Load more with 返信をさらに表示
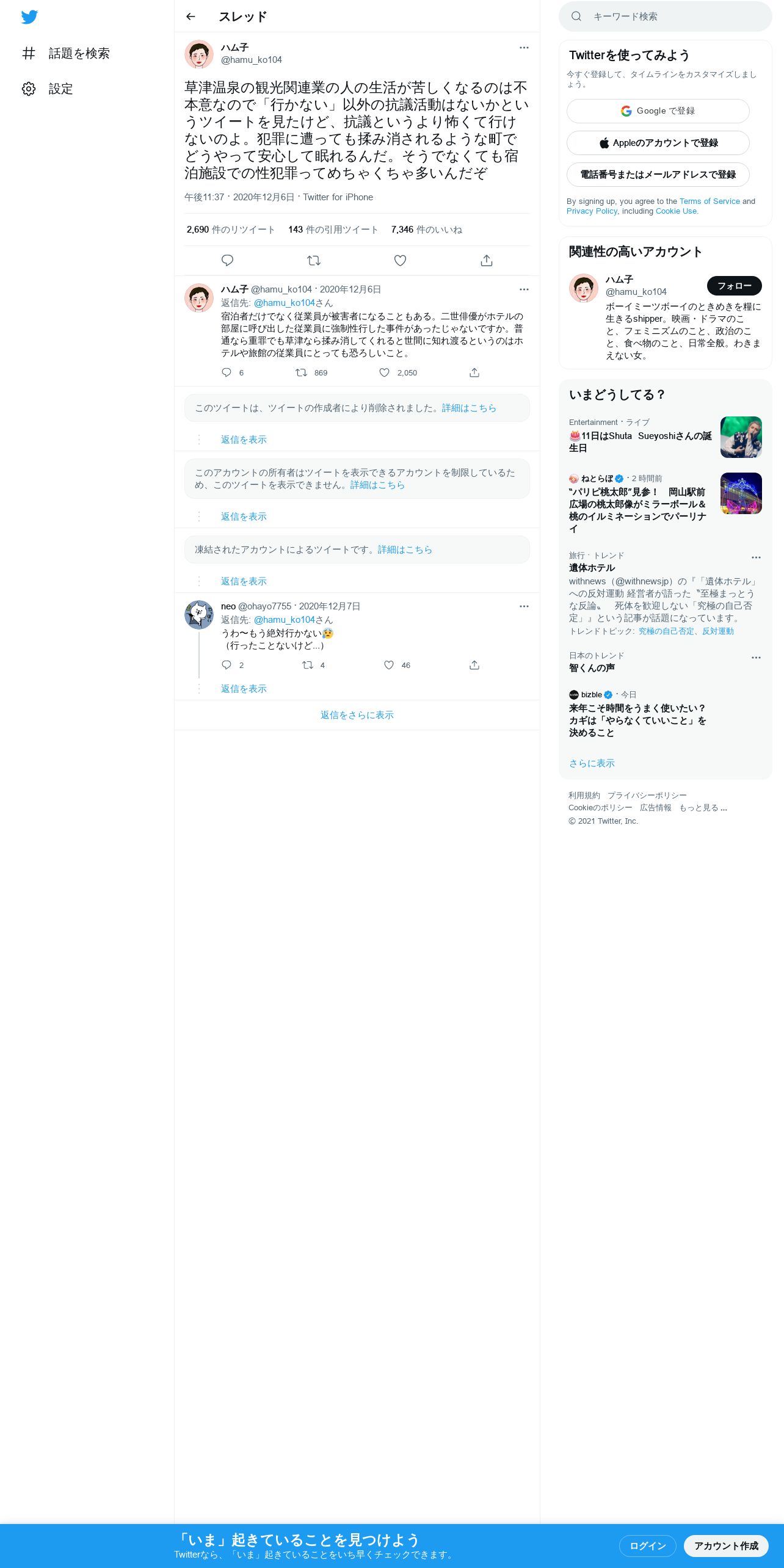This screenshot has width=784, height=1568. coord(357,715)
